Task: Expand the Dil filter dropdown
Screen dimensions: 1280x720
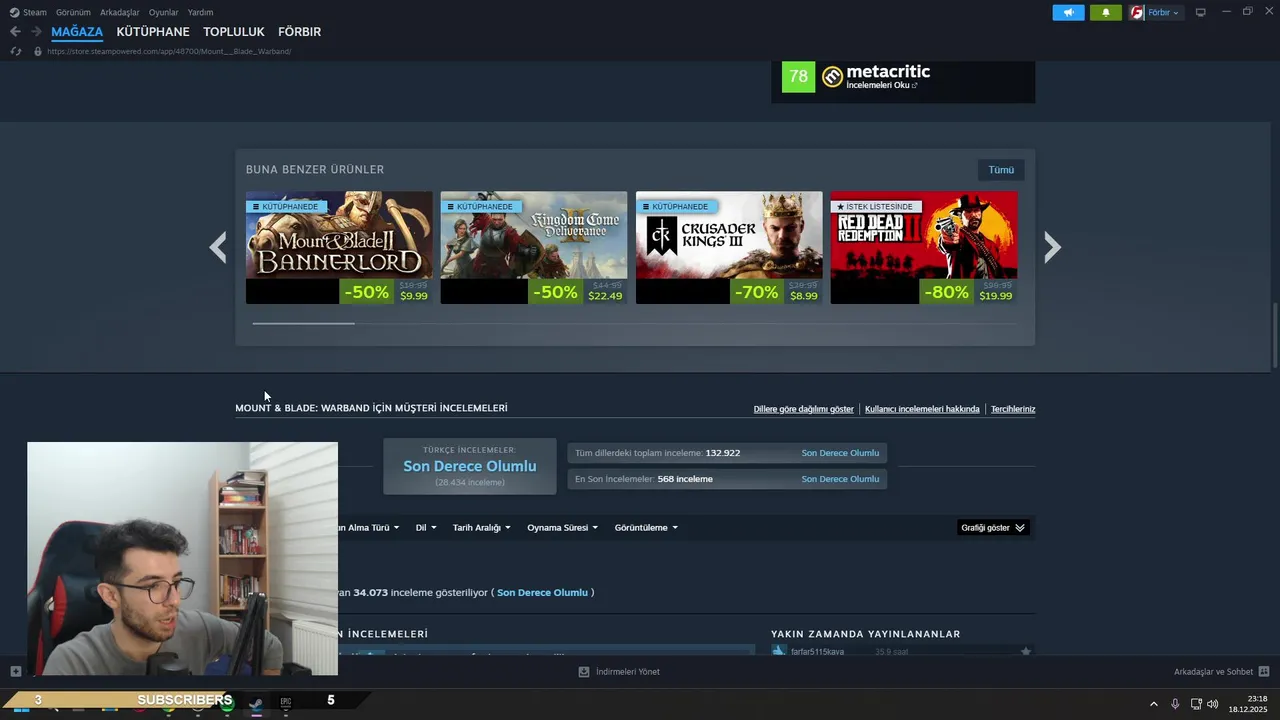Action: coord(426,528)
